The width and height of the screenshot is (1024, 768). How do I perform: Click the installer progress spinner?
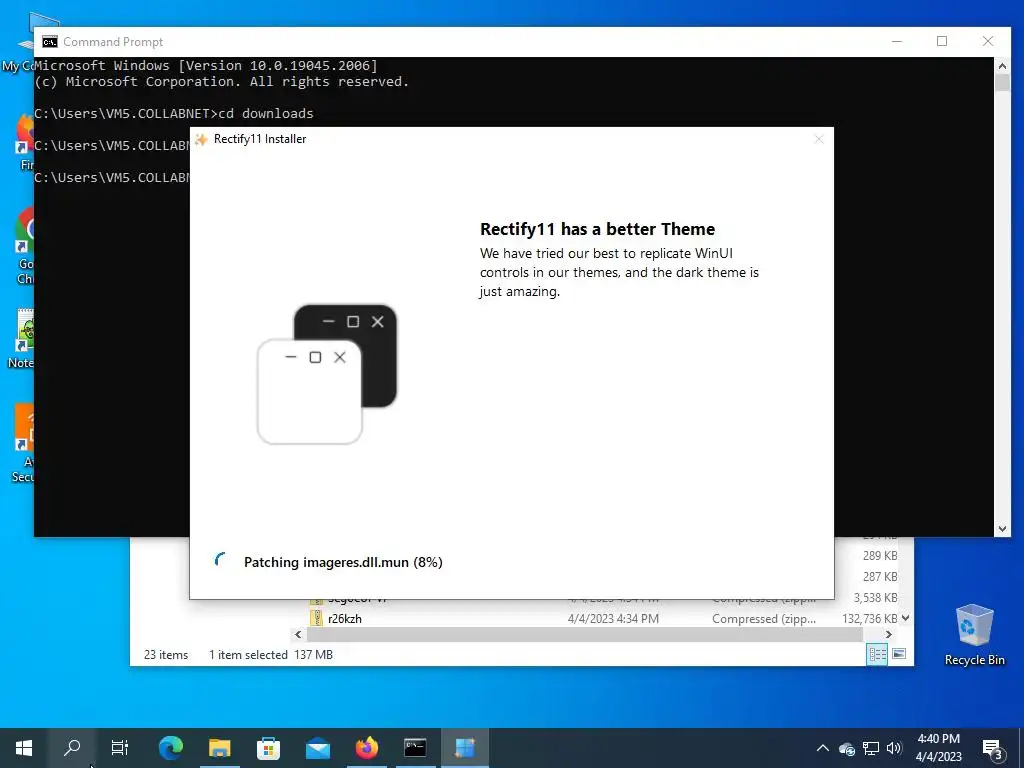[x=221, y=560]
